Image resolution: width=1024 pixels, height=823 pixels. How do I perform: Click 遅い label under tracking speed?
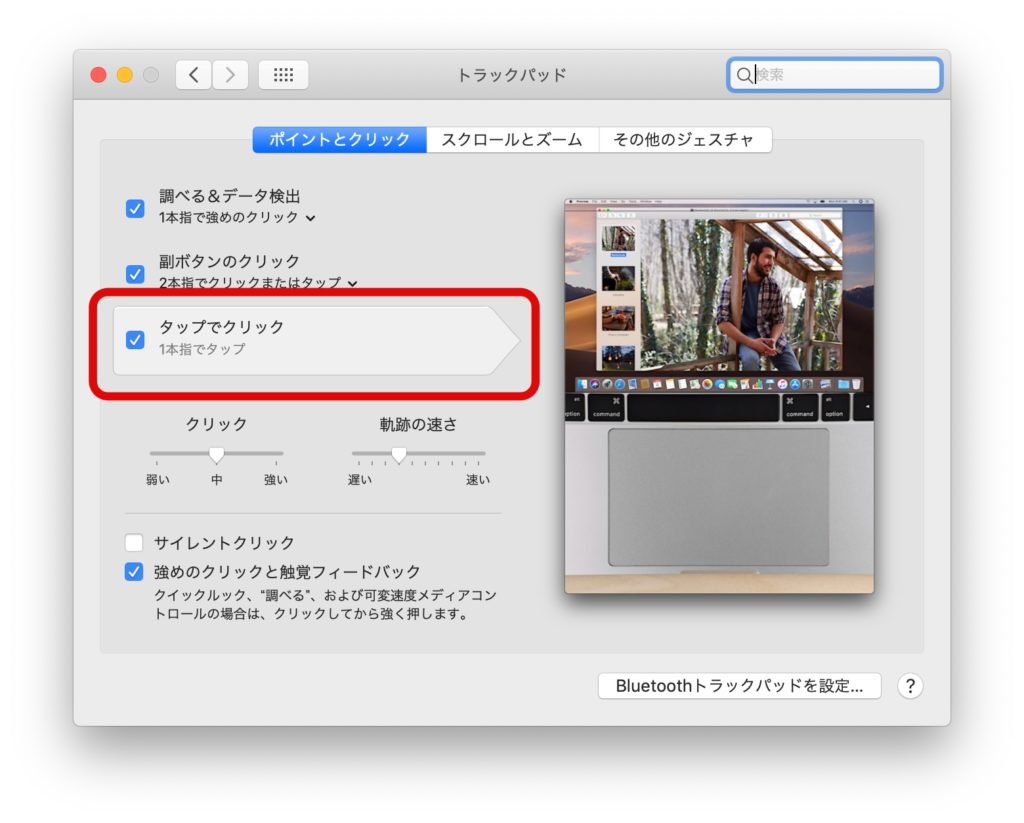pos(360,480)
